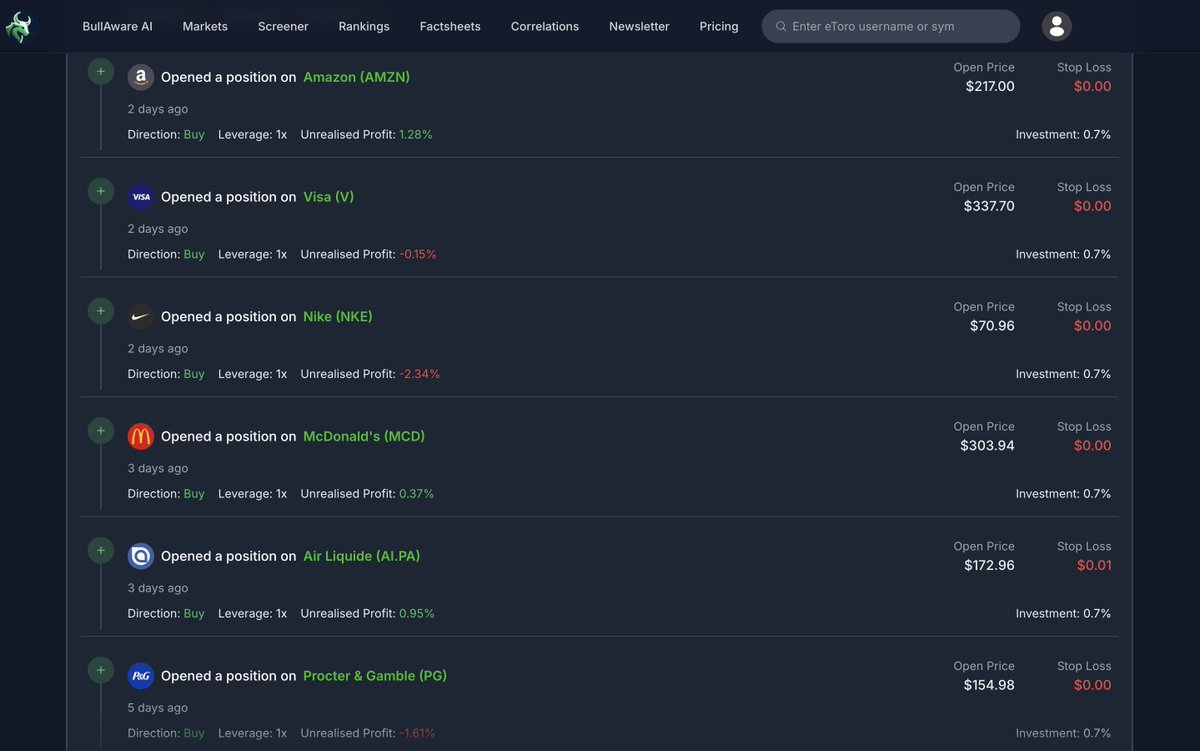Open the McDonald's (MCD) link
Screen dimensions: 1200x751
tap(364, 436)
